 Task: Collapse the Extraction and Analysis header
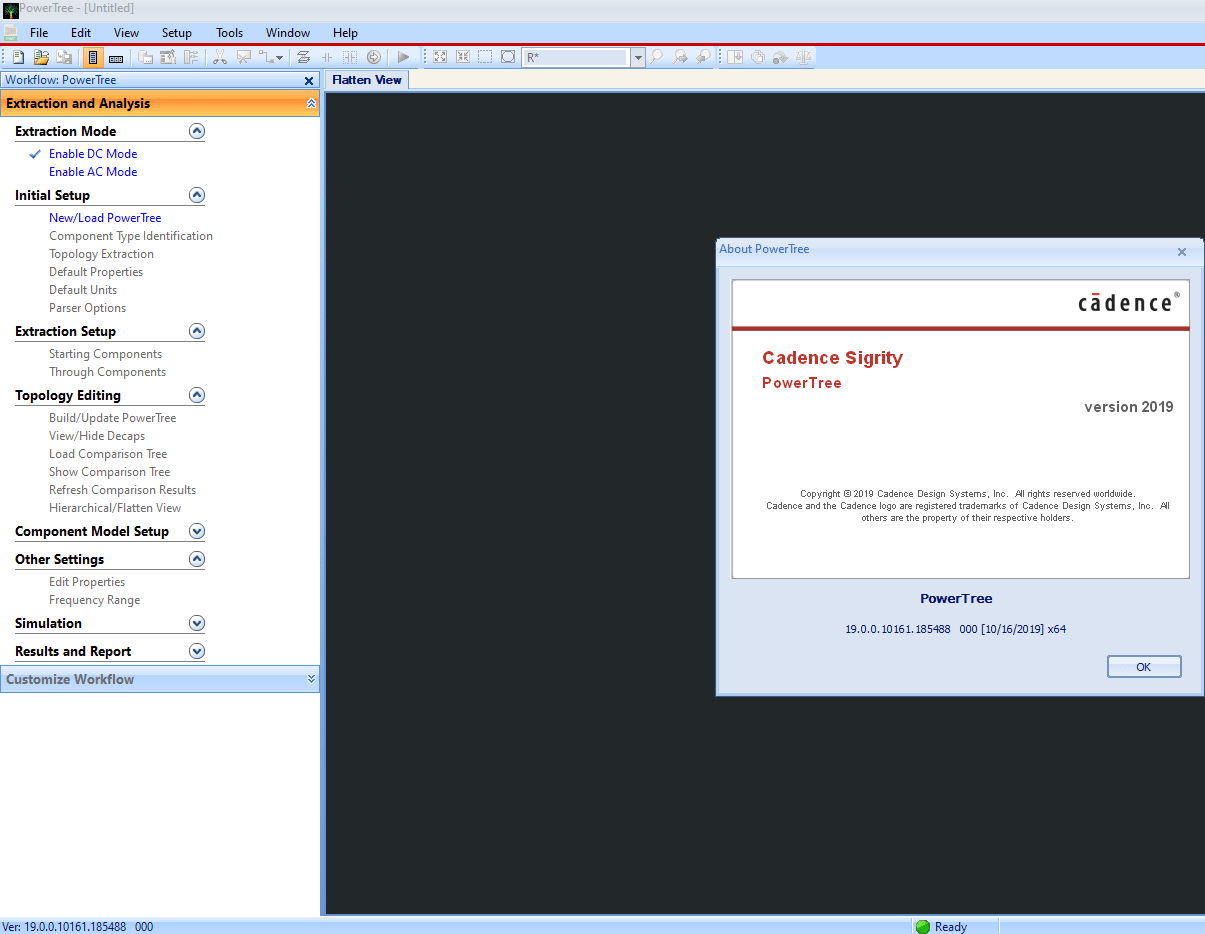(311, 104)
